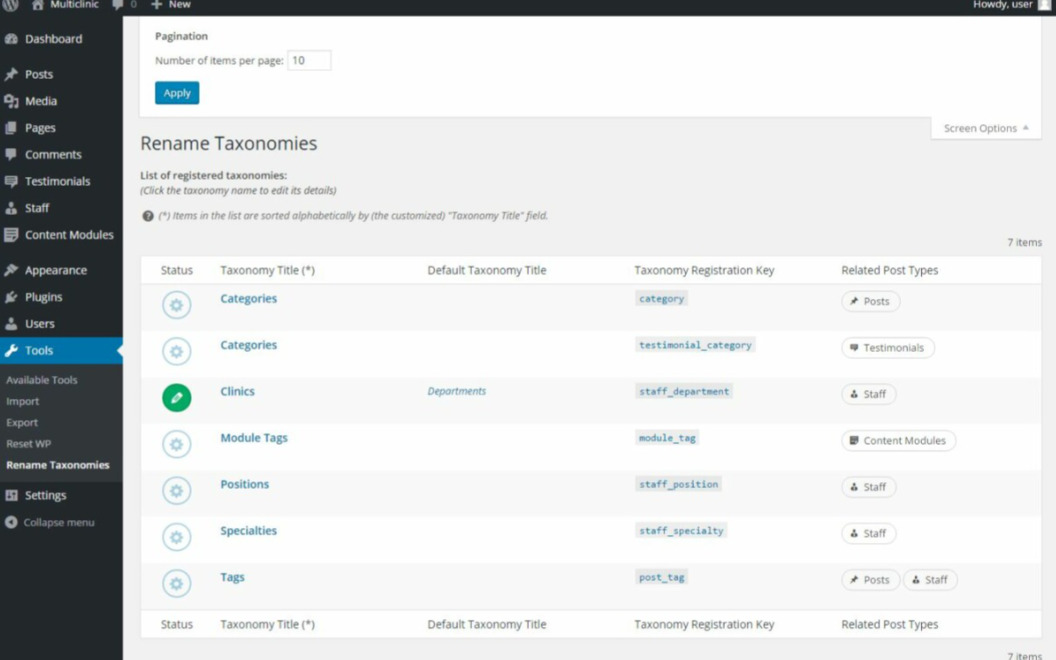Click the Tools wrench icon
The width and height of the screenshot is (1056, 660).
(x=11, y=350)
